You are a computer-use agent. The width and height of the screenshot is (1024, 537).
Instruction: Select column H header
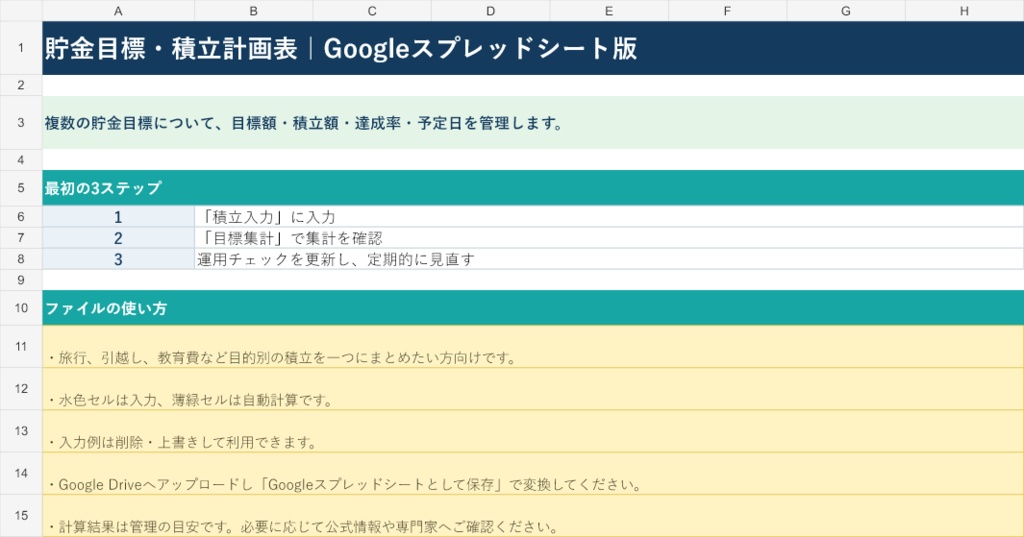coord(965,10)
